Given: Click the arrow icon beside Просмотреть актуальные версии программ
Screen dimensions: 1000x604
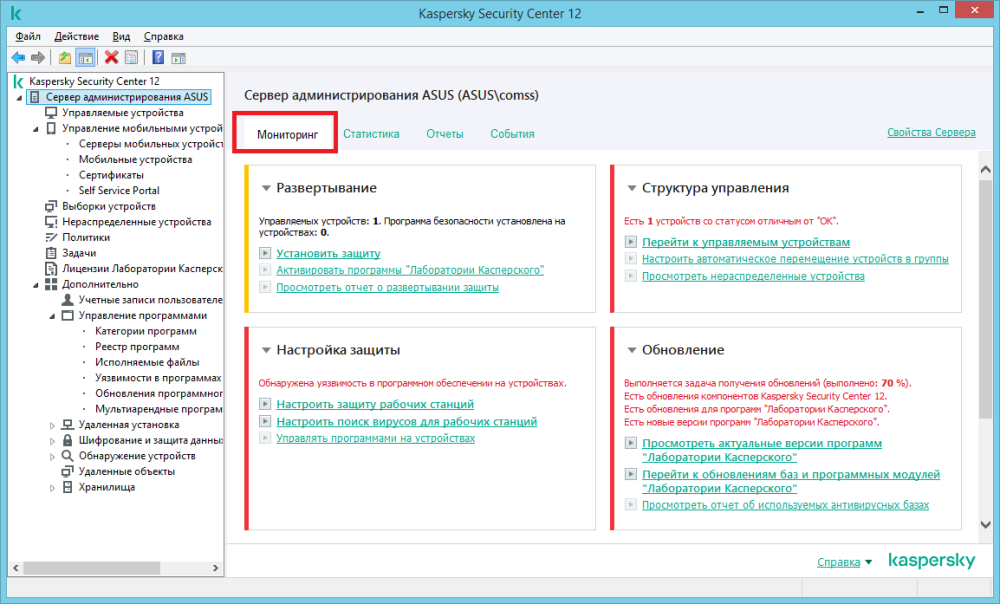Looking at the screenshot, I should click(x=631, y=443).
